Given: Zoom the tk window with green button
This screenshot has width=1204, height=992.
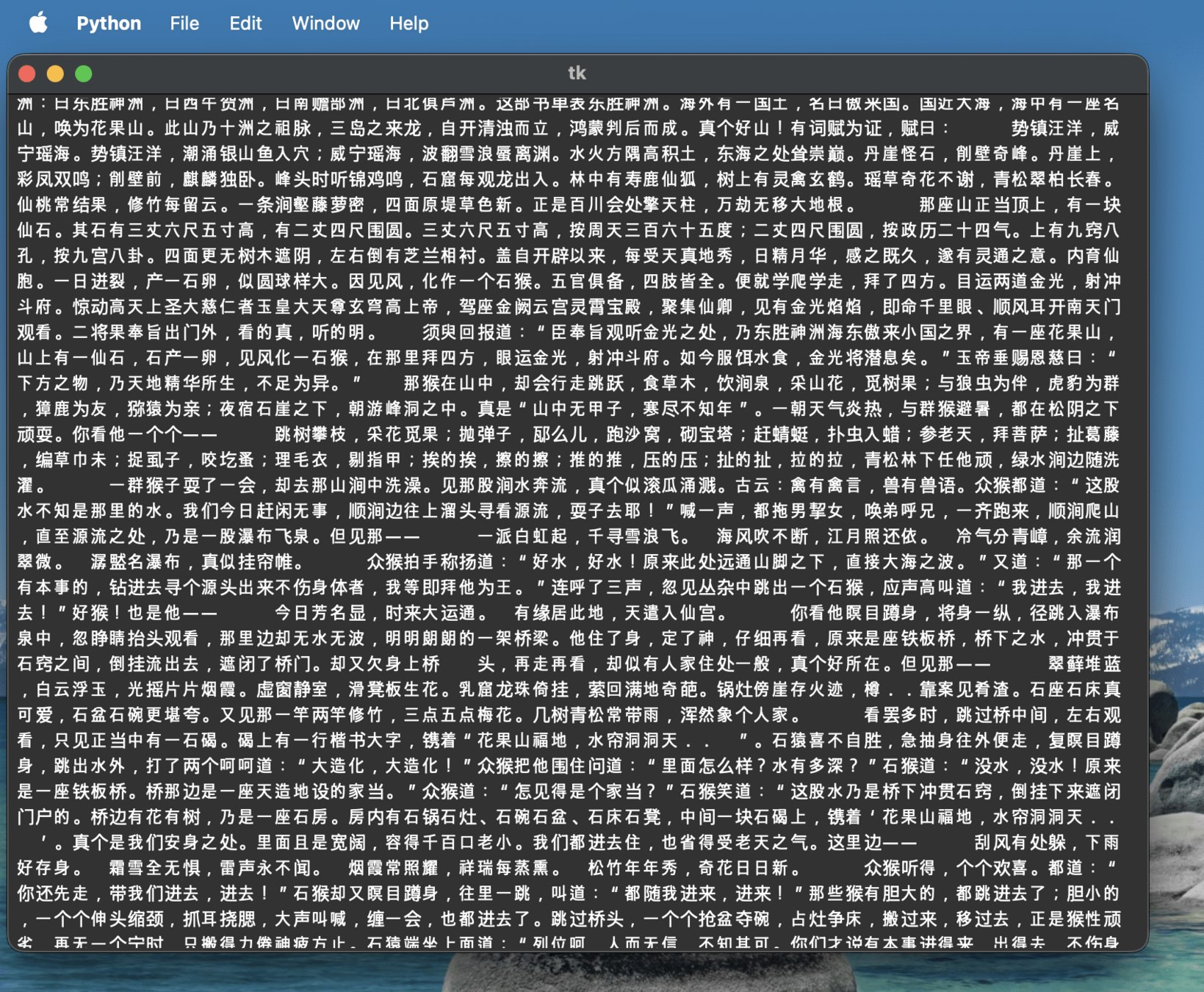Looking at the screenshot, I should pos(84,73).
